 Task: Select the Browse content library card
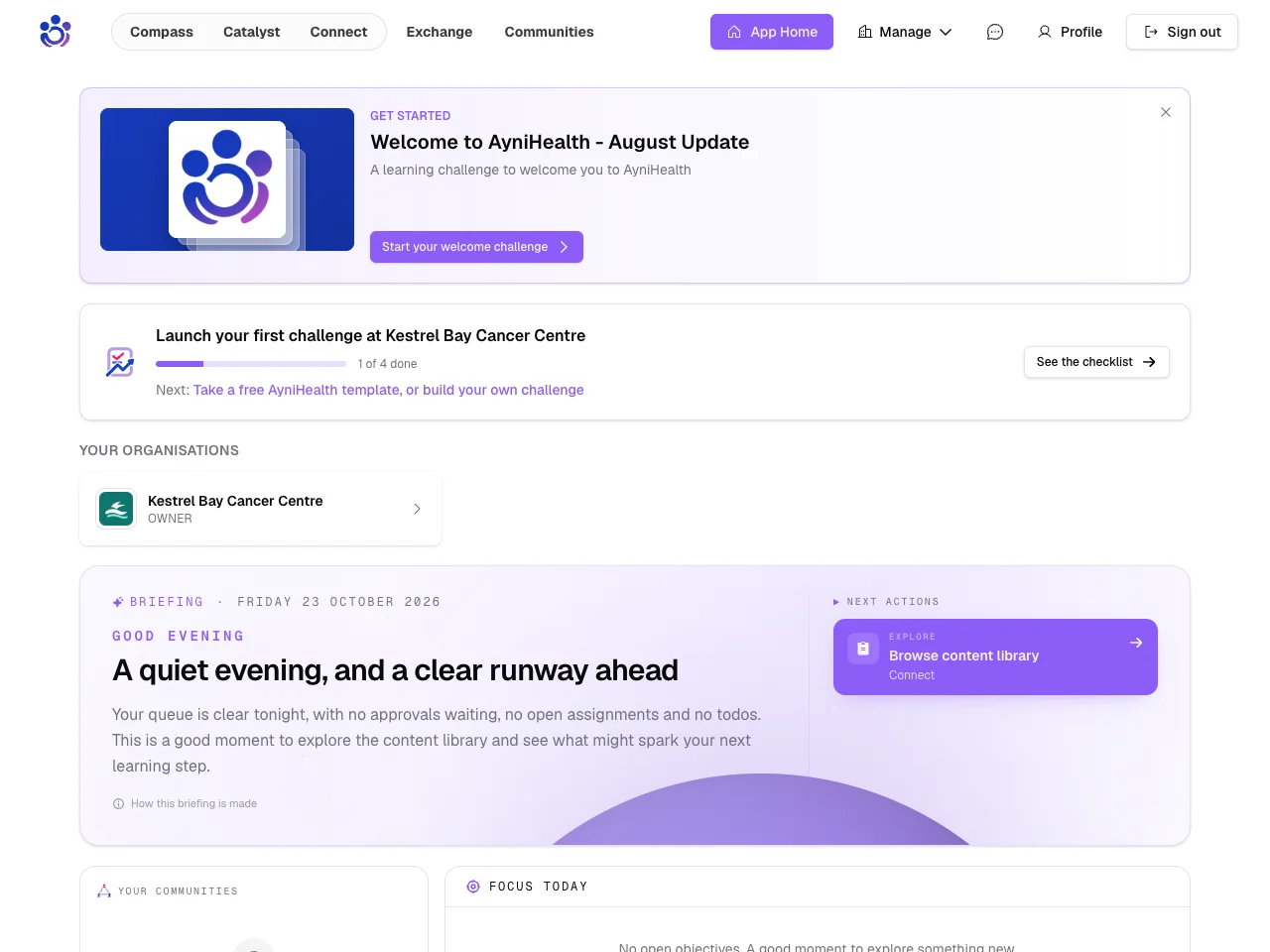[x=995, y=656]
